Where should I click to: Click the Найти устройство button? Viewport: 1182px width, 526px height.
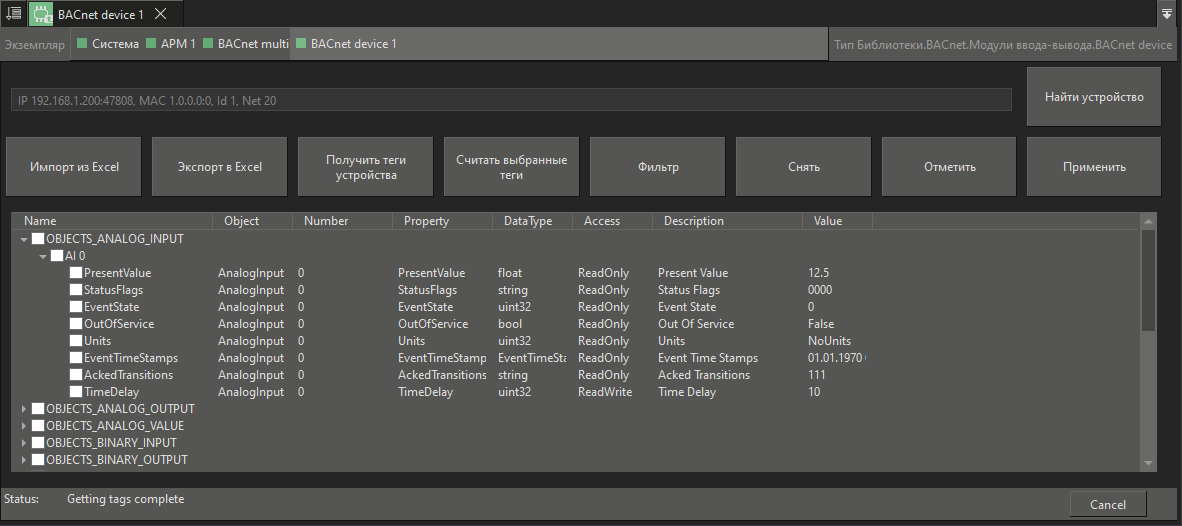pos(1094,96)
